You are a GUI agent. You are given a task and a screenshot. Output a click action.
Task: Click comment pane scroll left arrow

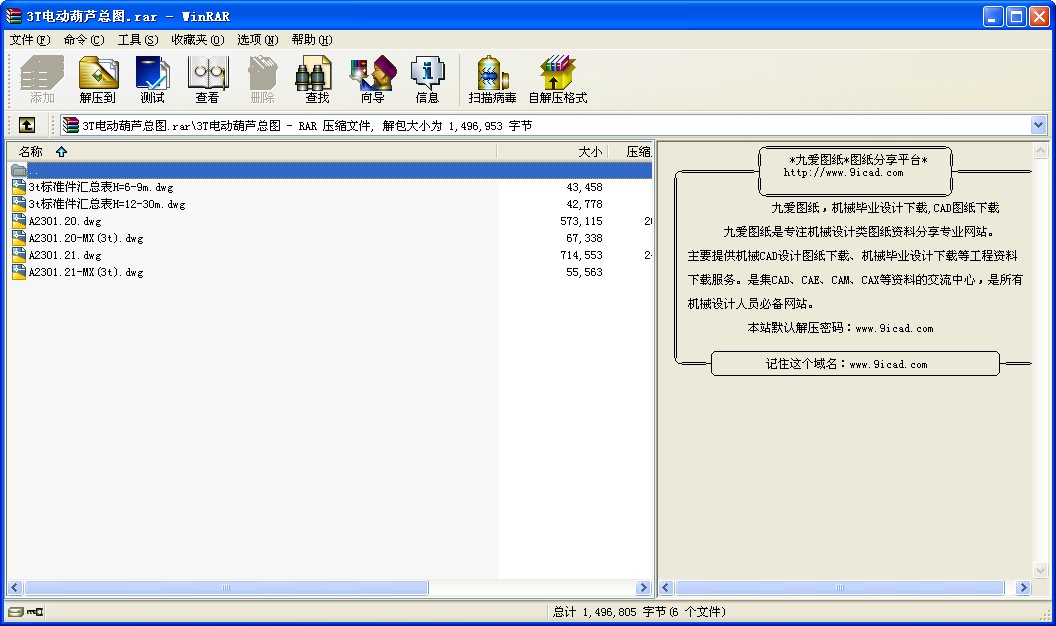pyautogui.click(x=666, y=588)
